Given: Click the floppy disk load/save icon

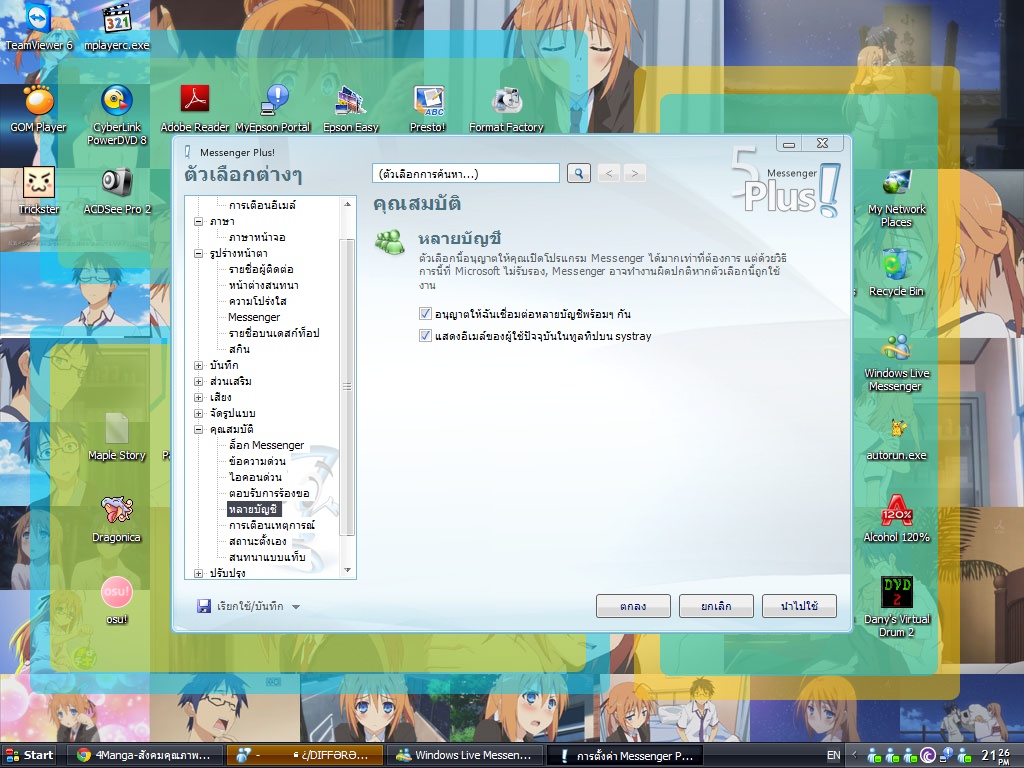Looking at the screenshot, I should (204, 606).
